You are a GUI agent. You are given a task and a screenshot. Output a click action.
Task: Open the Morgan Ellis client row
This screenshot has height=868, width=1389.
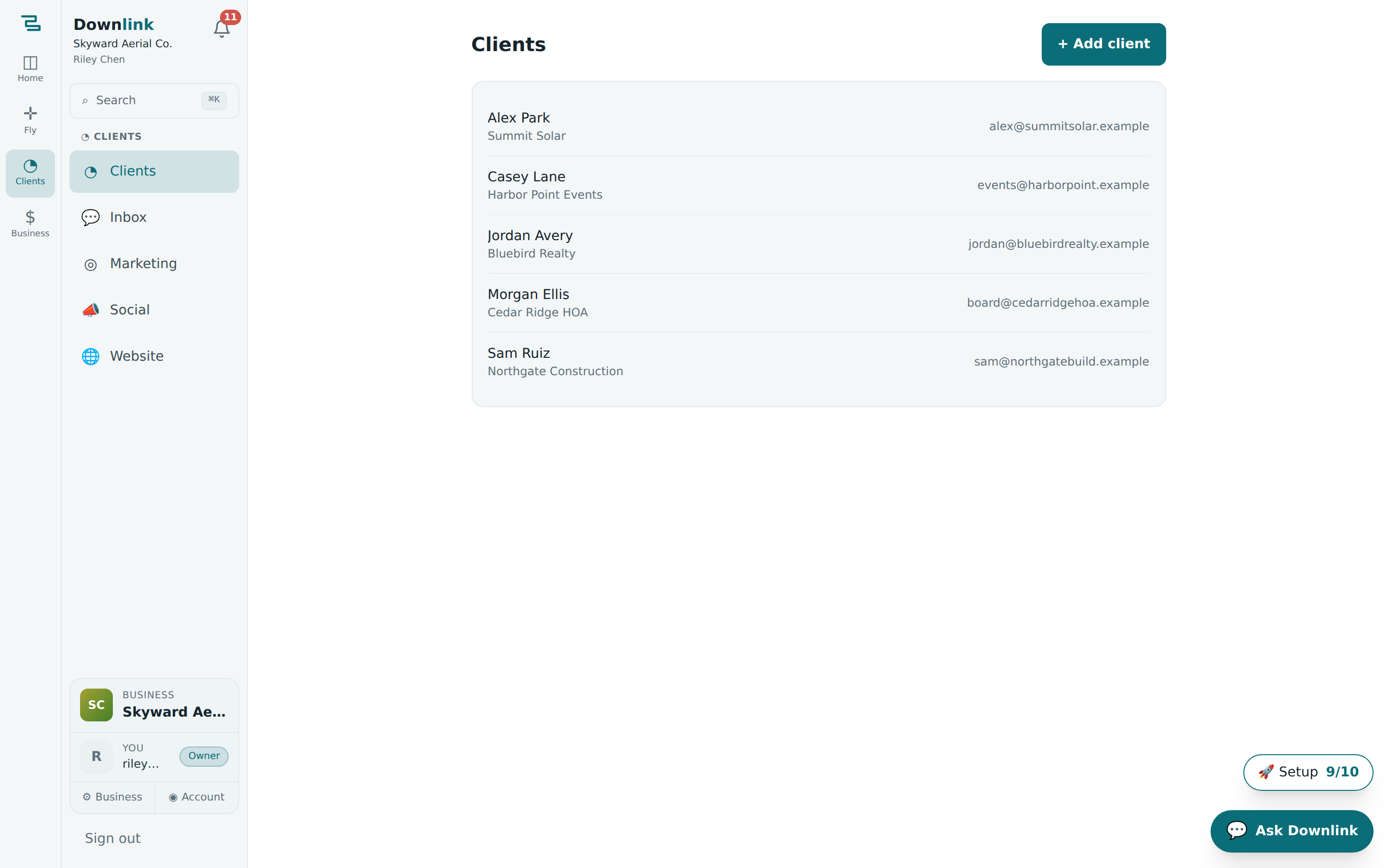coord(818,303)
